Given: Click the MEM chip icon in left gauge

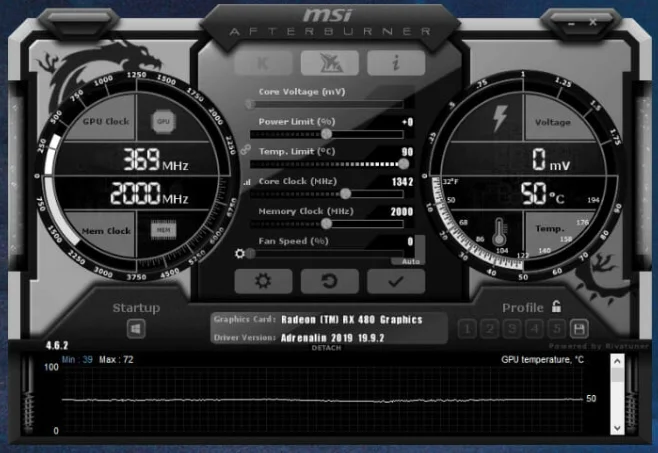Looking at the screenshot, I should click(163, 230).
